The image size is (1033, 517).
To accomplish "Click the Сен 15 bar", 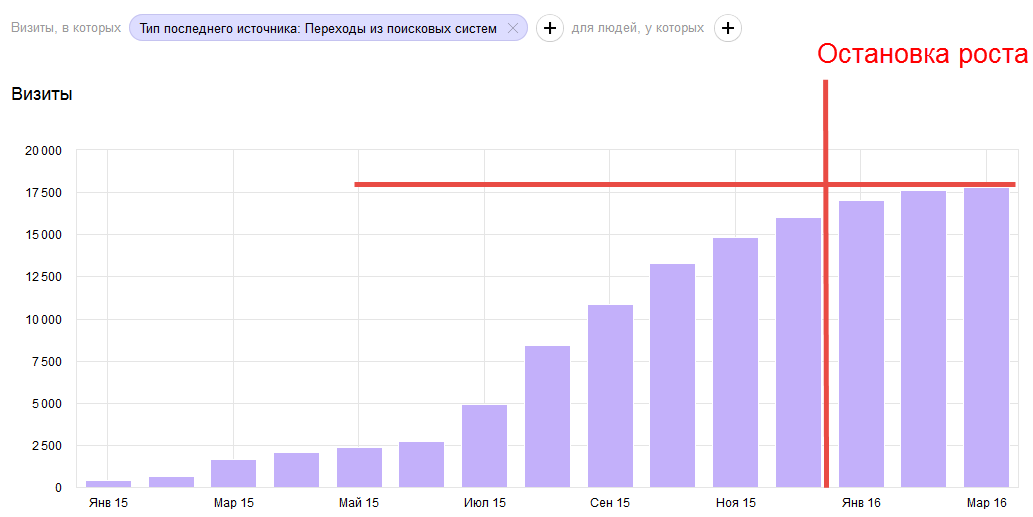I will pyautogui.click(x=610, y=396).
